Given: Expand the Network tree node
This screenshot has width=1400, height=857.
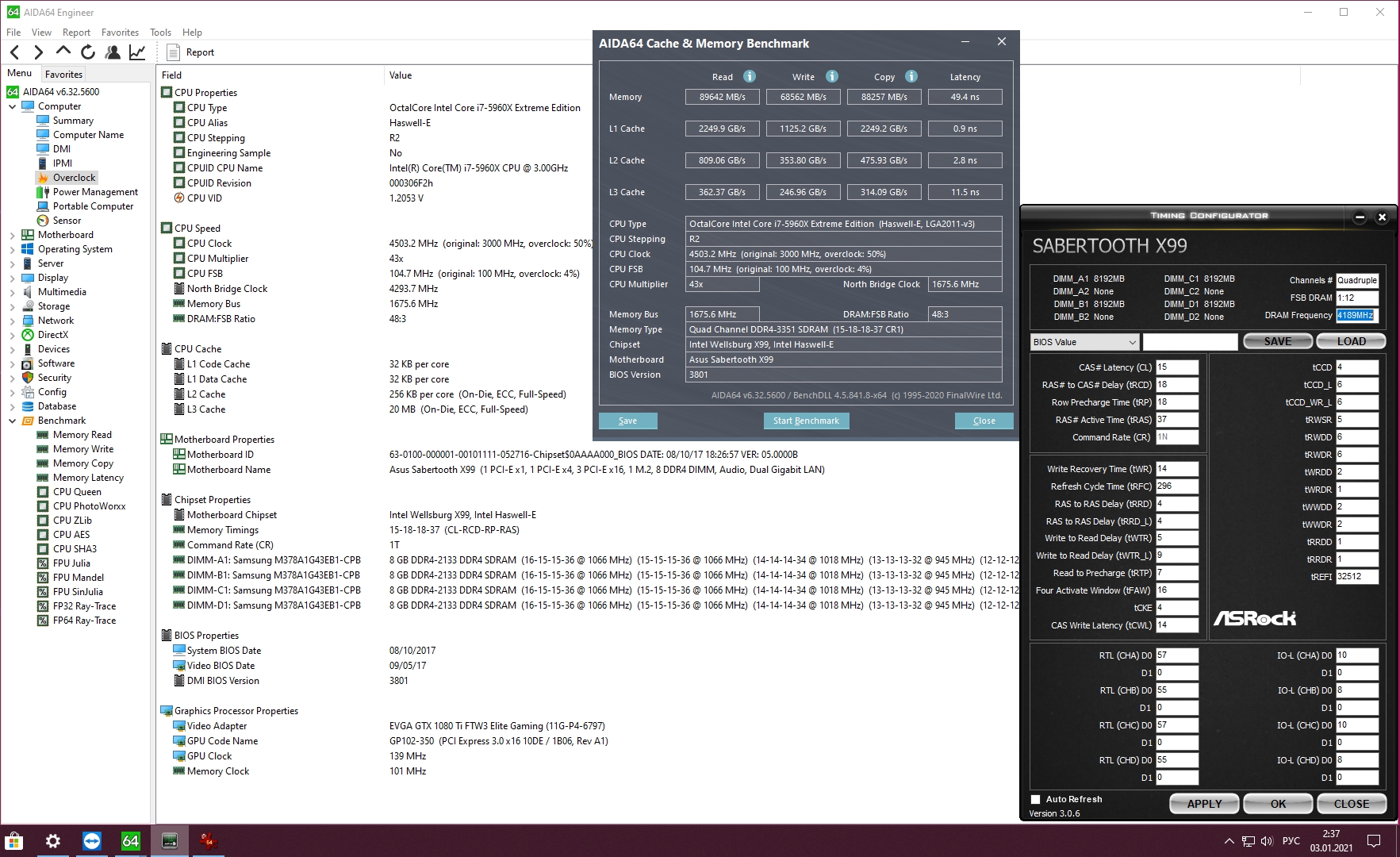Looking at the screenshot, I should [x=12, y=321].
